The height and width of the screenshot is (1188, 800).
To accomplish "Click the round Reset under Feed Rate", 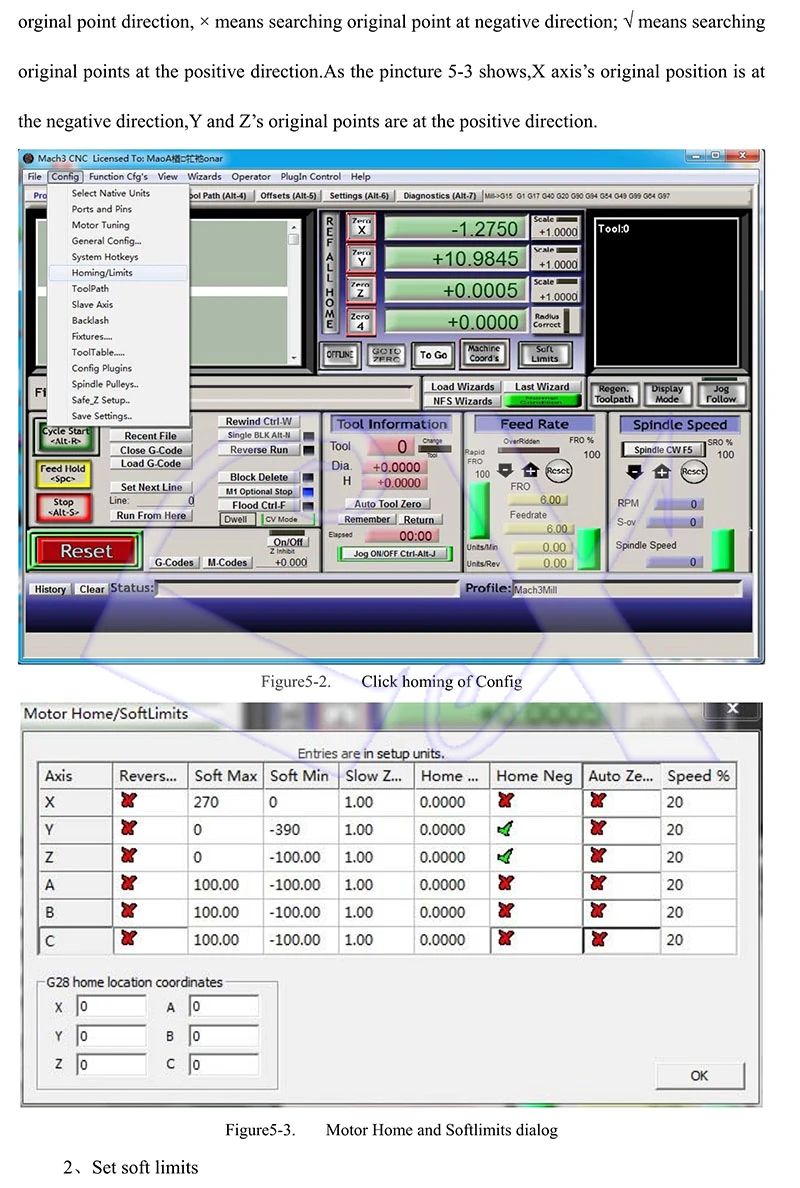I will click(x=558, y=471).
